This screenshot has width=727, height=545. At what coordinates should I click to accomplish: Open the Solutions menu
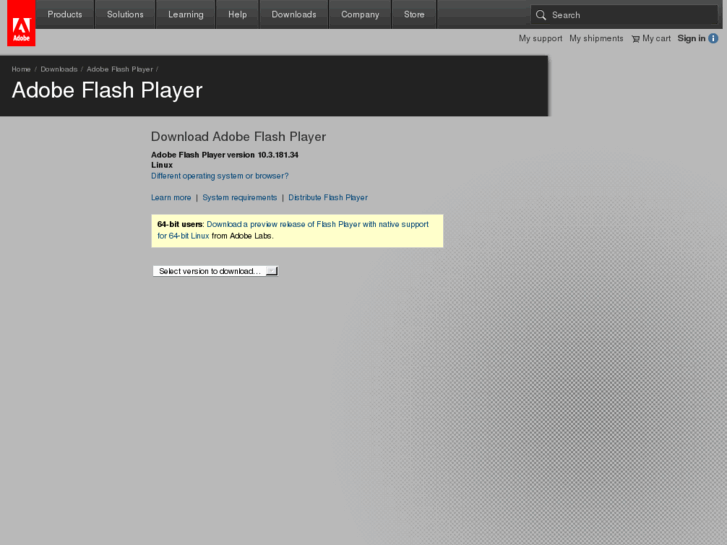tap(125, 14)
